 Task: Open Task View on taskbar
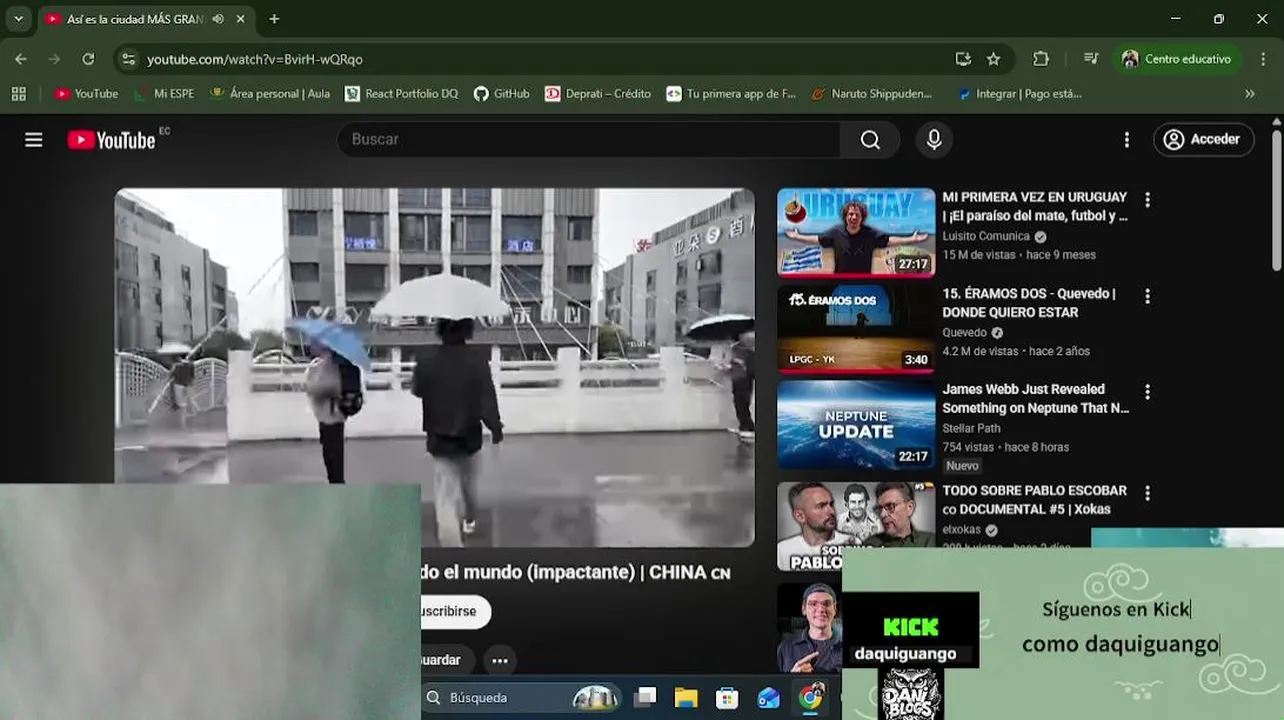646,697
